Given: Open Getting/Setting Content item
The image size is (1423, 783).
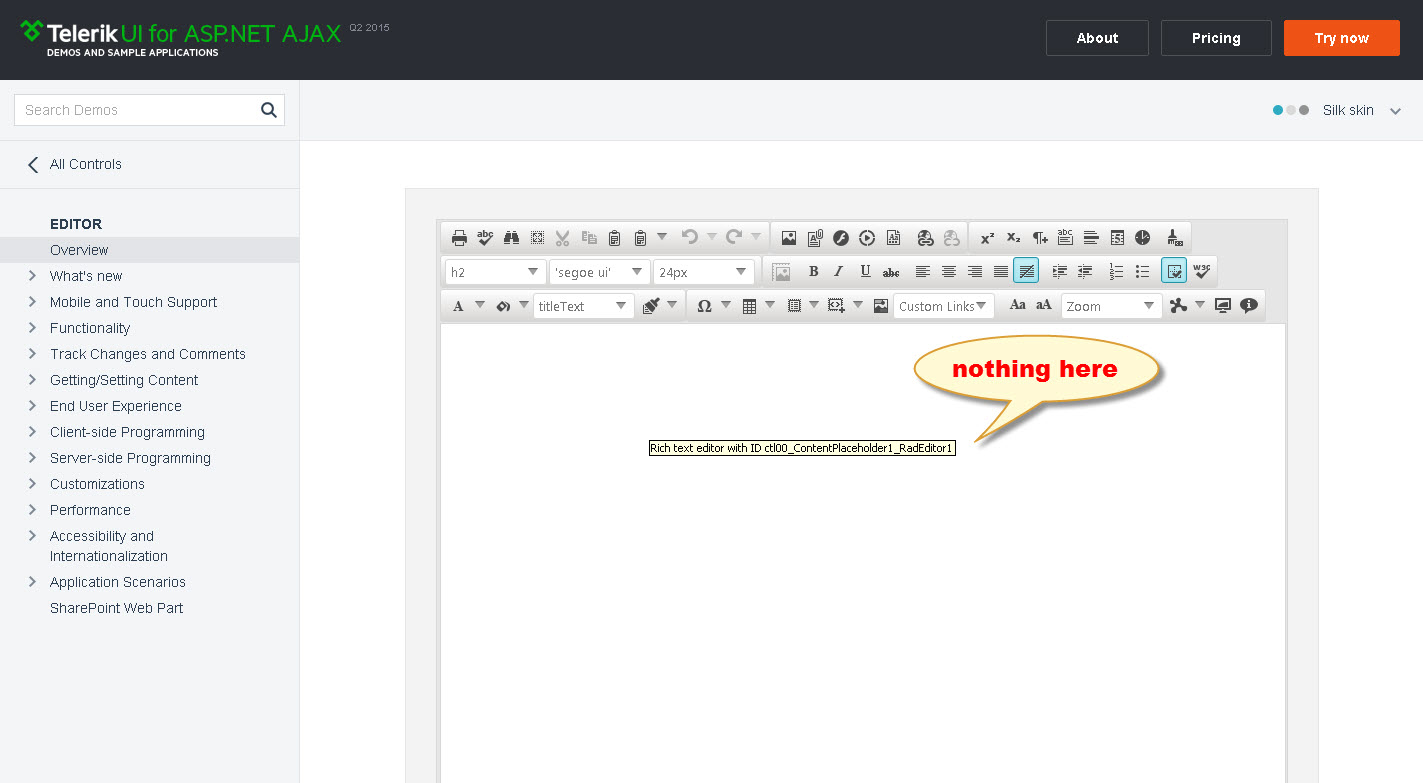Looking at the screenshot, I should click(x=124, y=380).
